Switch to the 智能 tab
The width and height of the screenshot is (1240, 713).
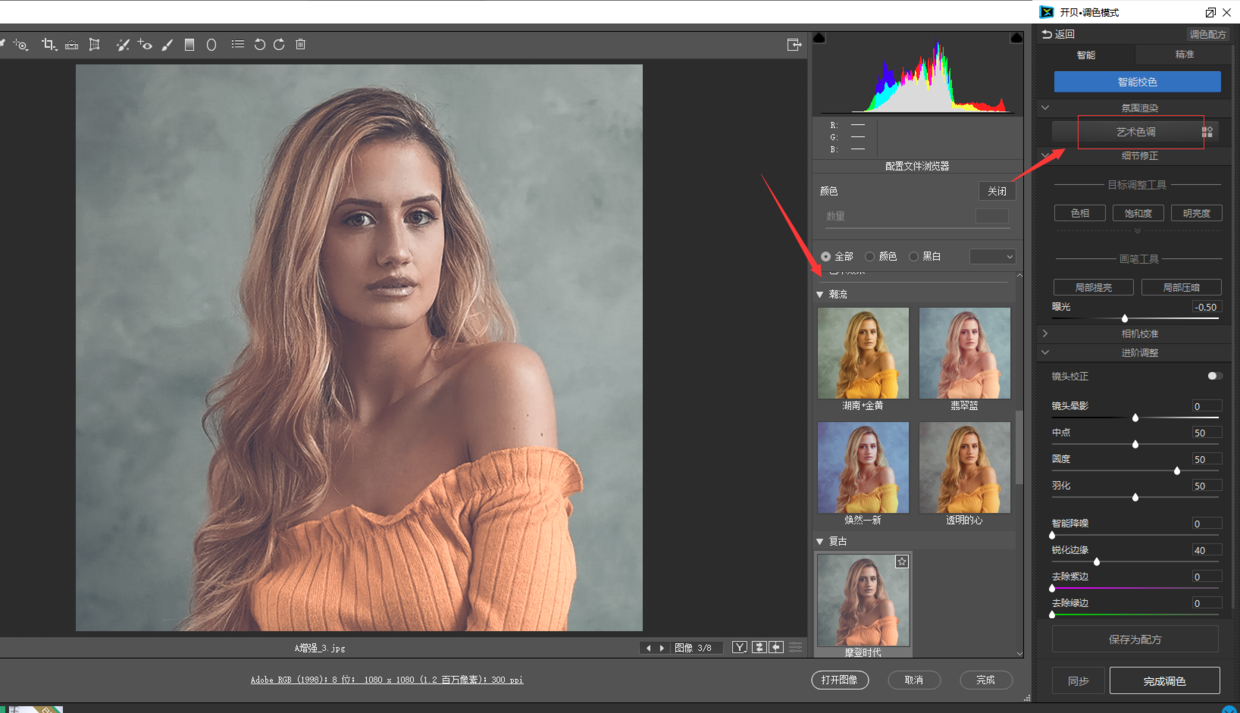[1086, 55]
